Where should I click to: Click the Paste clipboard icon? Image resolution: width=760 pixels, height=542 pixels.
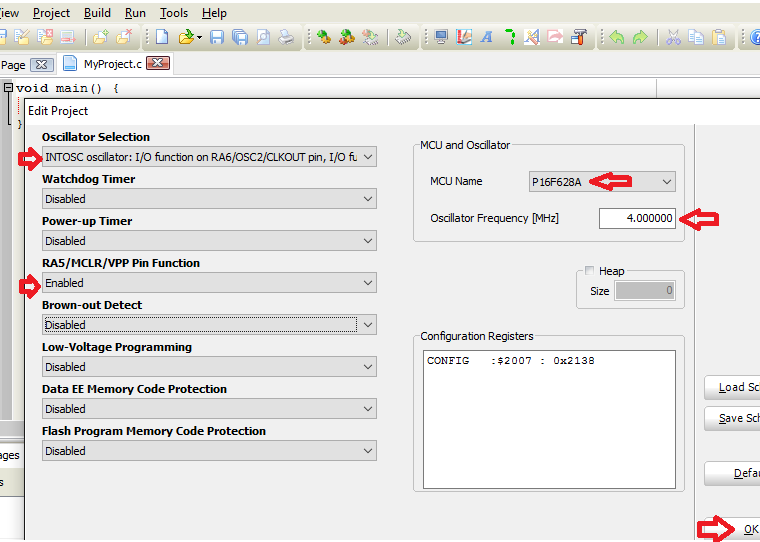point(719,37)
